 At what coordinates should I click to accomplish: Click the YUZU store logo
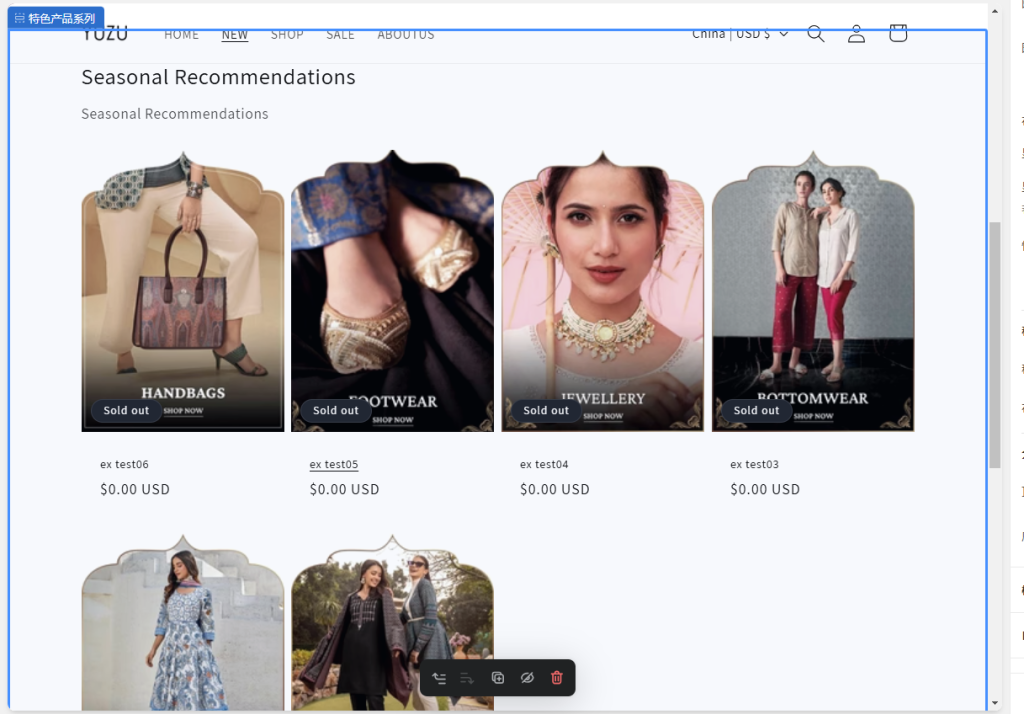[x=104, y=33]
